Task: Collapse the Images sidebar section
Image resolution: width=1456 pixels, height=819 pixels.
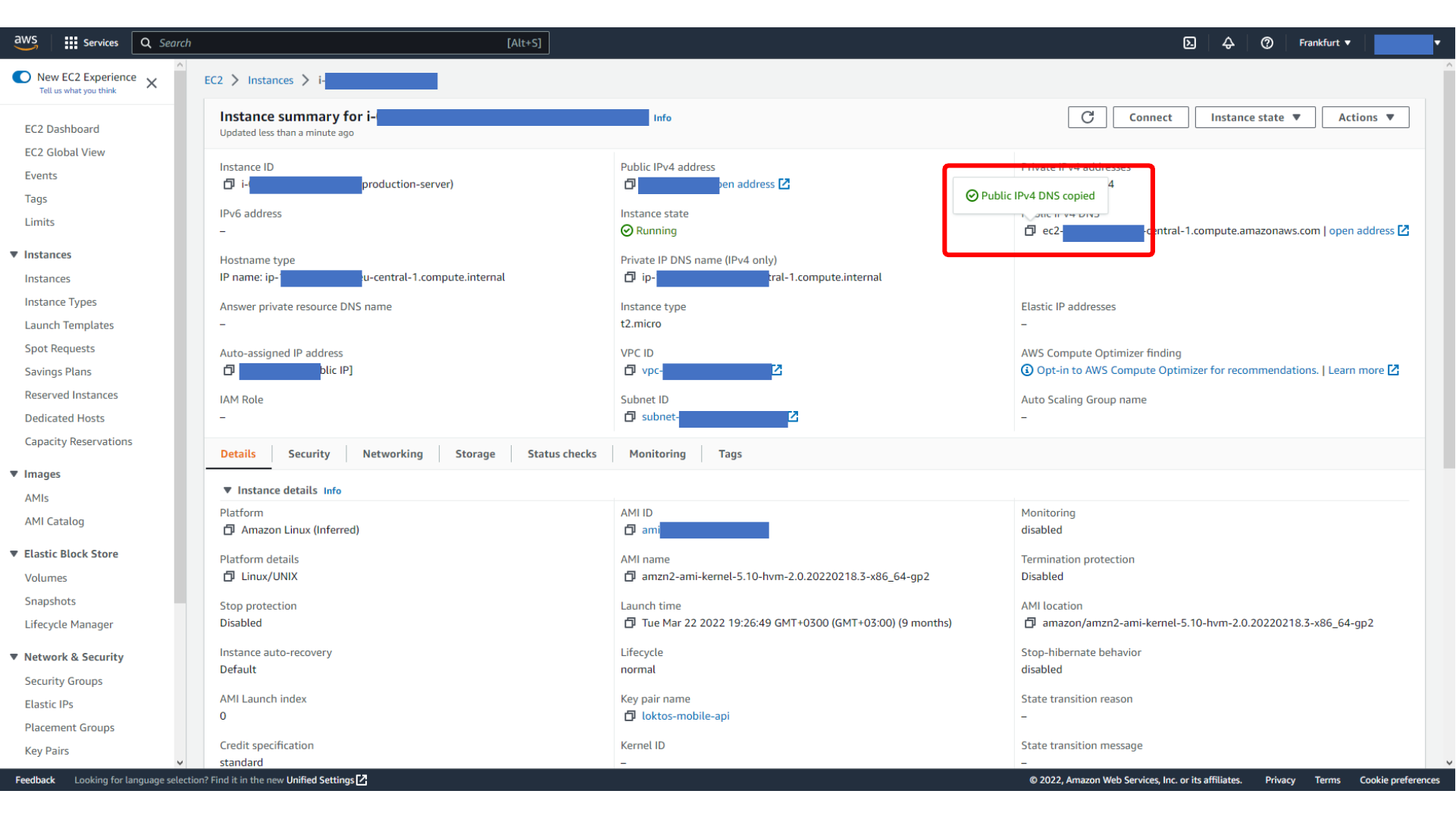Action: [14, 473]
